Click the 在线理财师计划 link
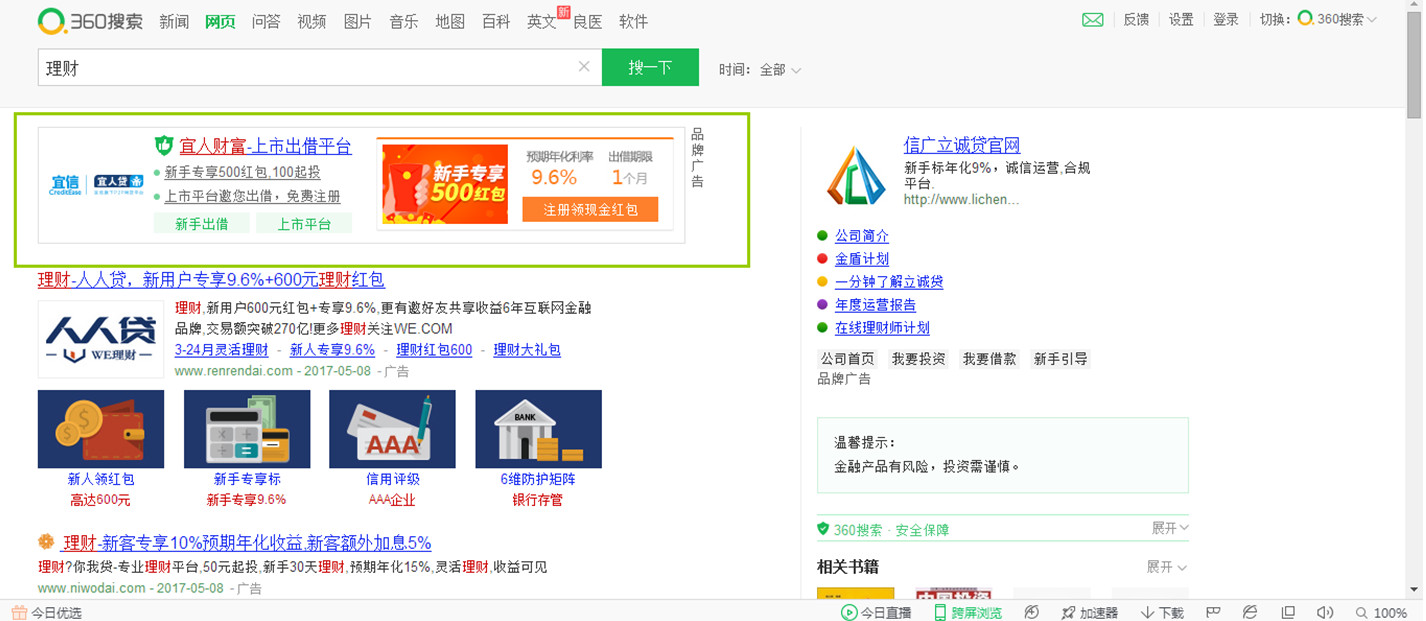The height and width of the screenshot is (621, 1426). pos(882,328)
